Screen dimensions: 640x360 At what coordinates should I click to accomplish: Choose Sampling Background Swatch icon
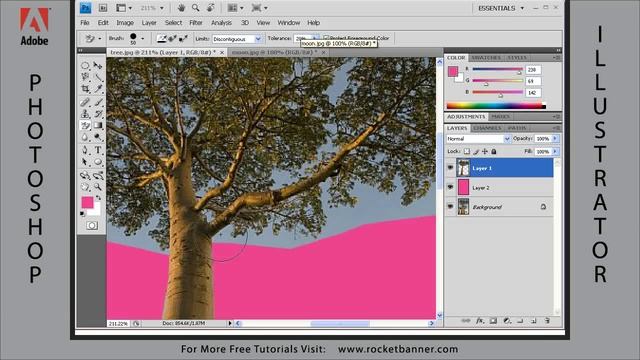(183, 39)
